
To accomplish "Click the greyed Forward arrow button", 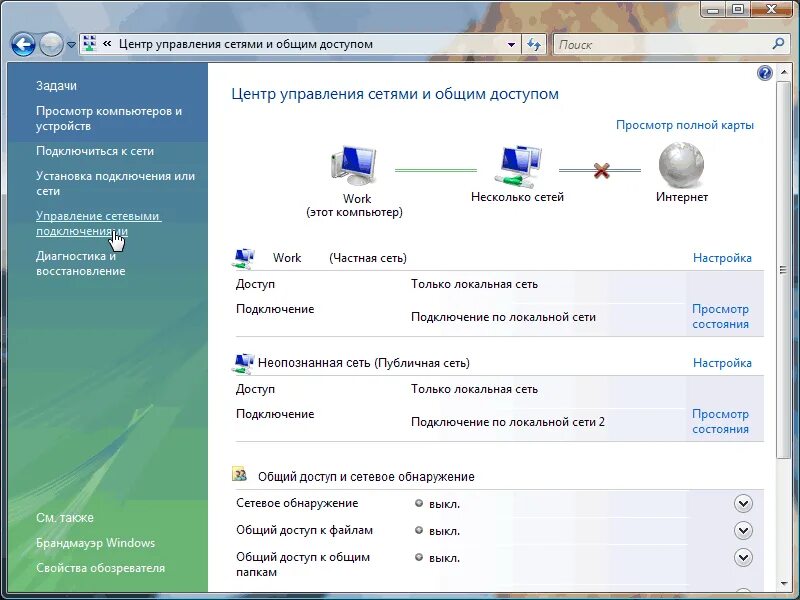I will (51, 44).
